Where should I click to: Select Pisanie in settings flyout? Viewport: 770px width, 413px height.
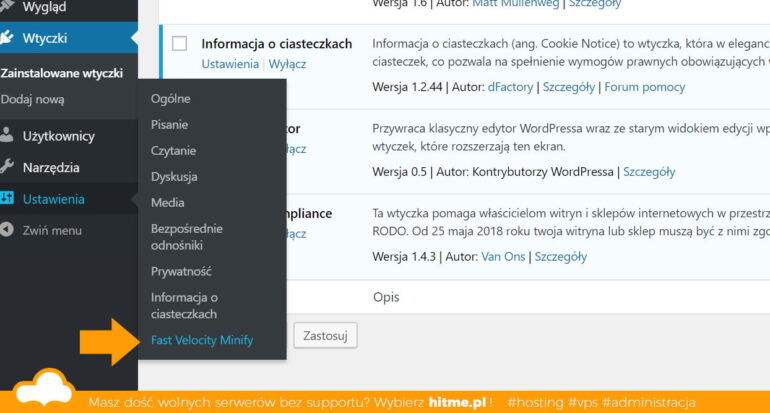[169, 124]
